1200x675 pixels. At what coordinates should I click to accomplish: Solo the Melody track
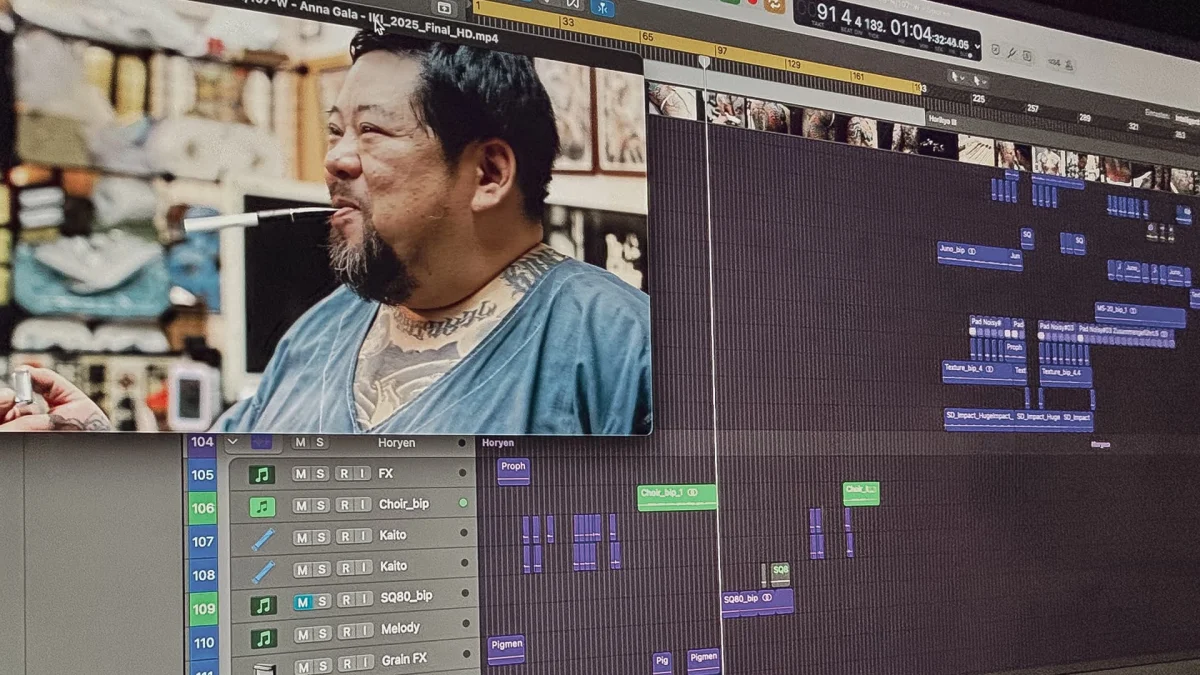tap(322, 632)
